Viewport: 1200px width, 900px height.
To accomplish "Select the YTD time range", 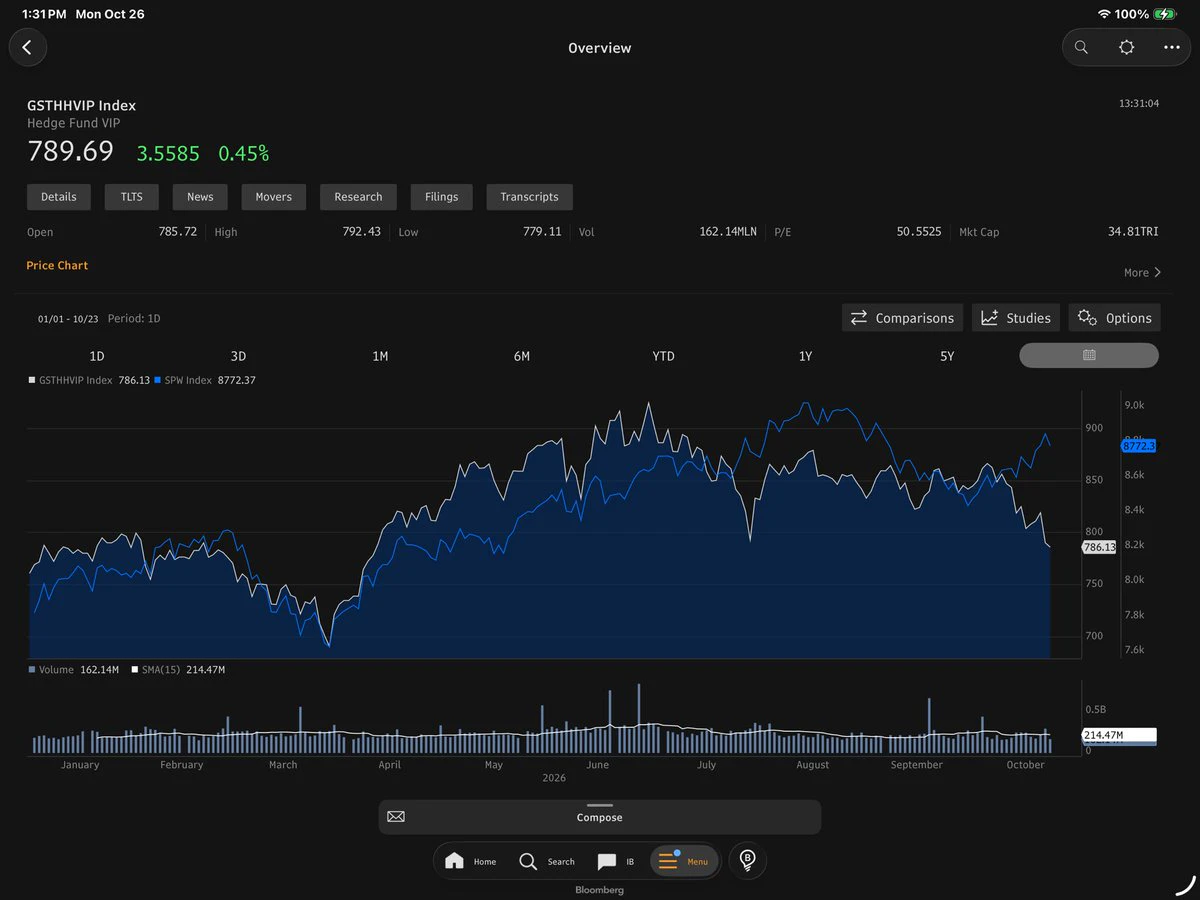I will click(663, 356).
